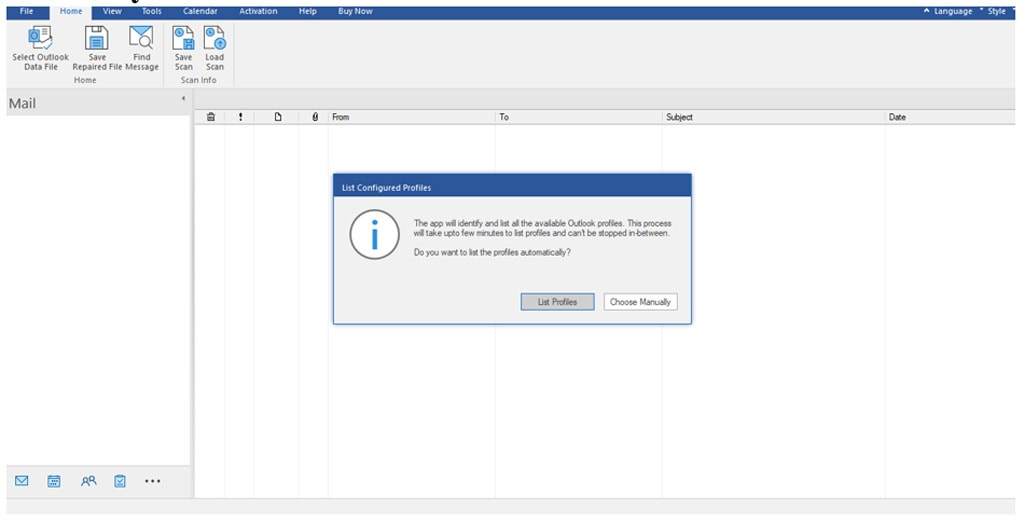Sort messages by Date column
The image size is (1024, 522).
pyautogui.click(x=950, y=117)
